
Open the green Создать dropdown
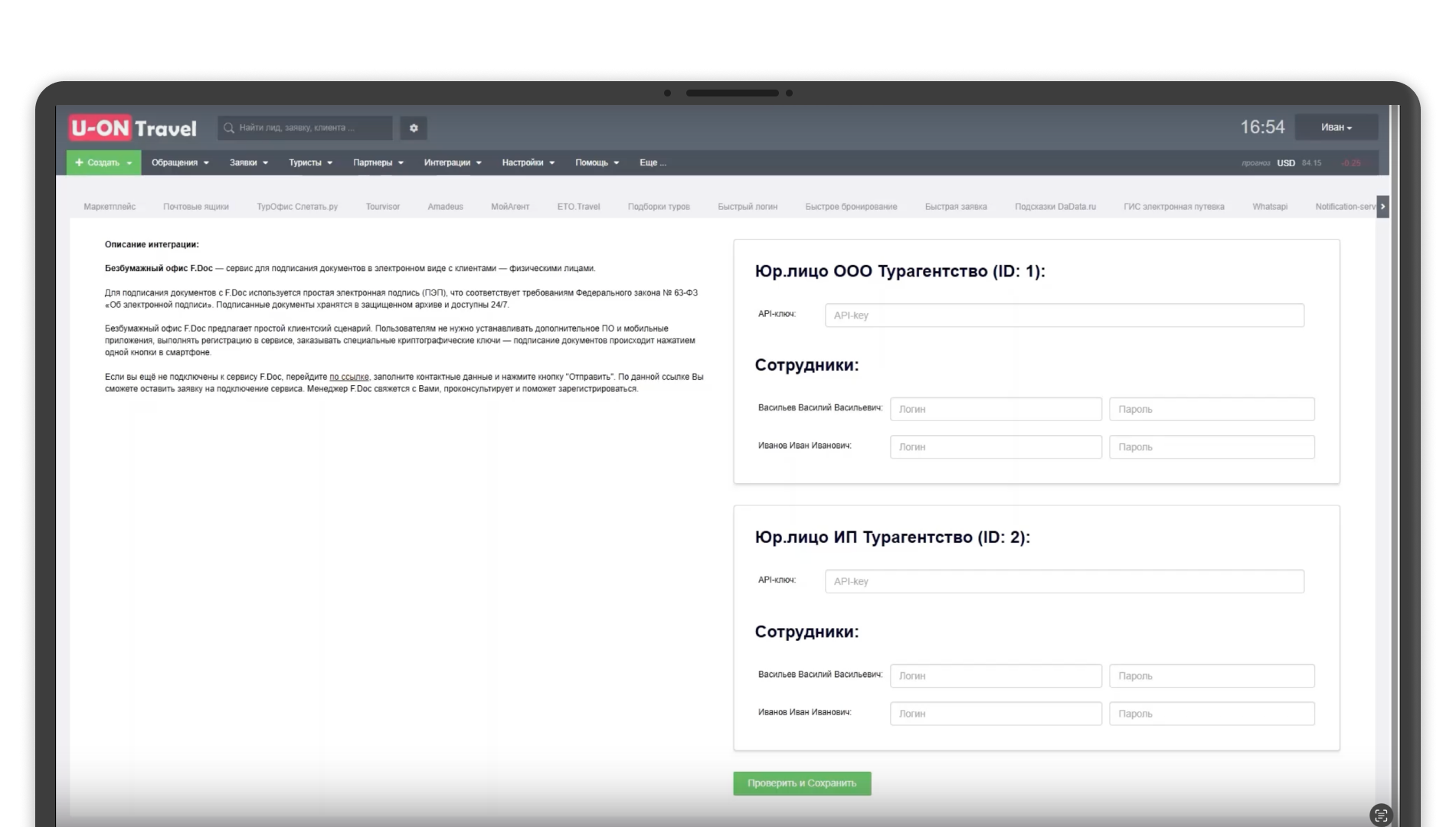103,162
